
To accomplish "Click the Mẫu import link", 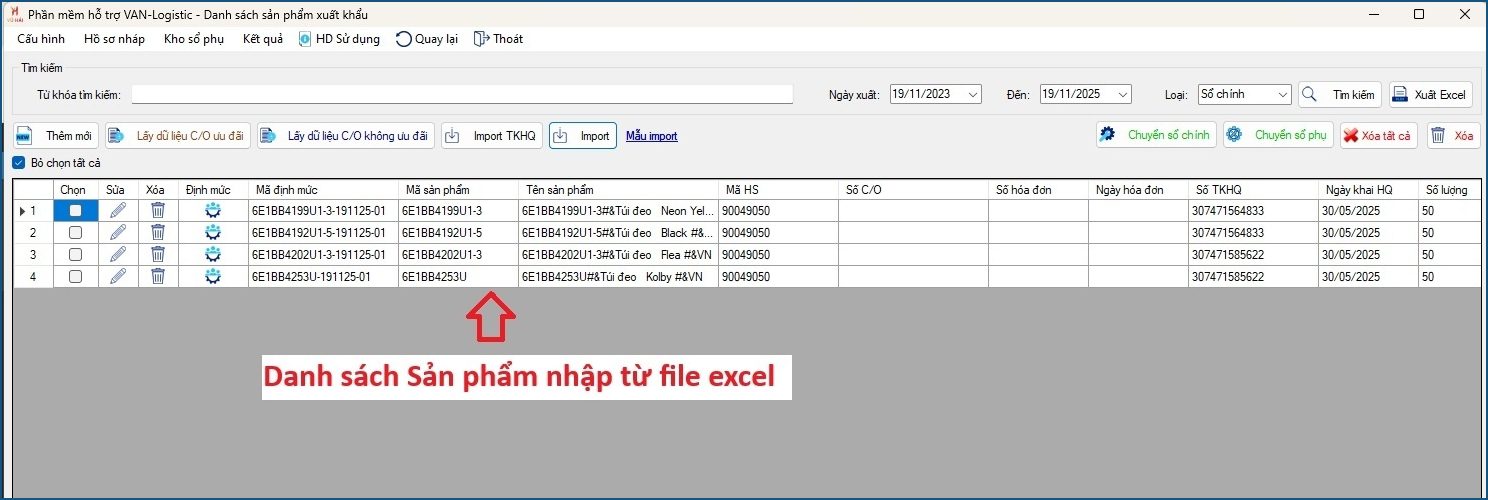I will (x=651, y=136).
